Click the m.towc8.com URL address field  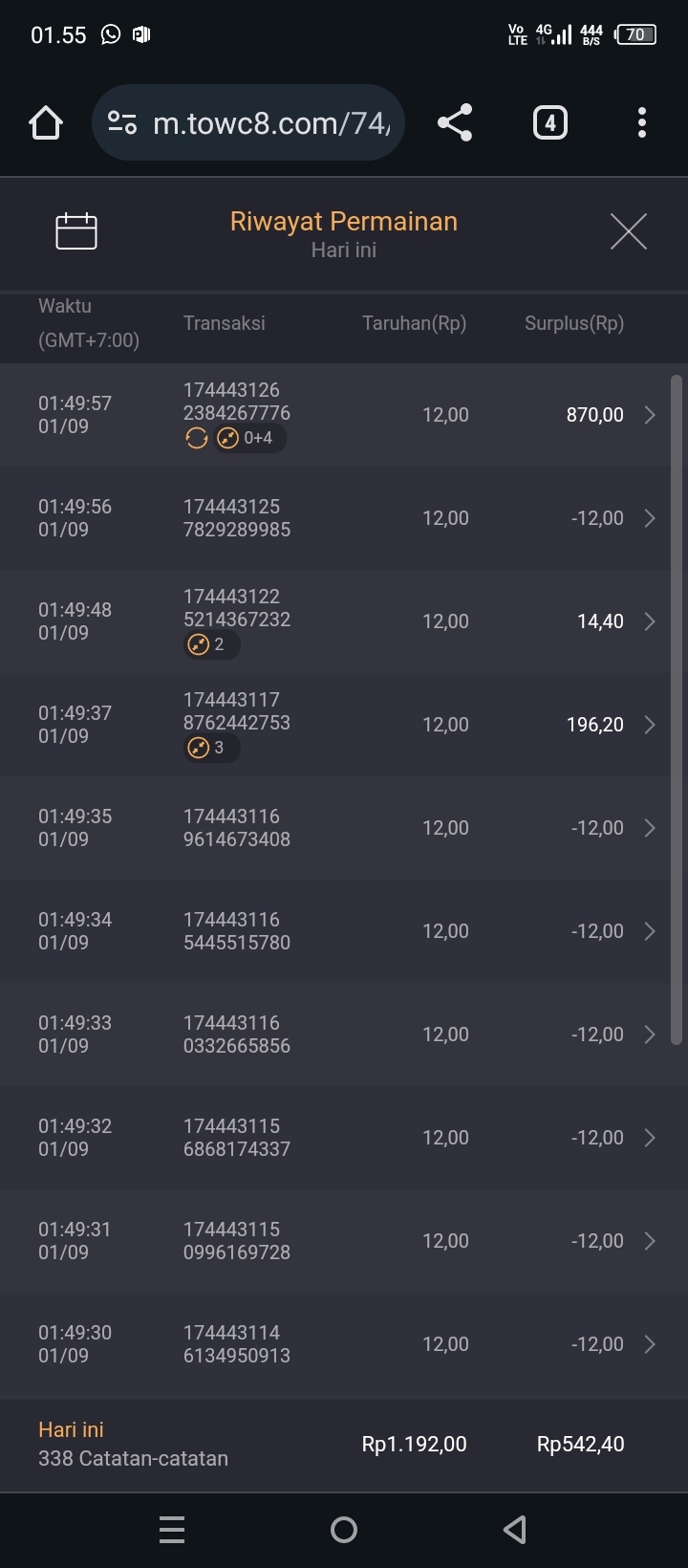pos(271,122)
